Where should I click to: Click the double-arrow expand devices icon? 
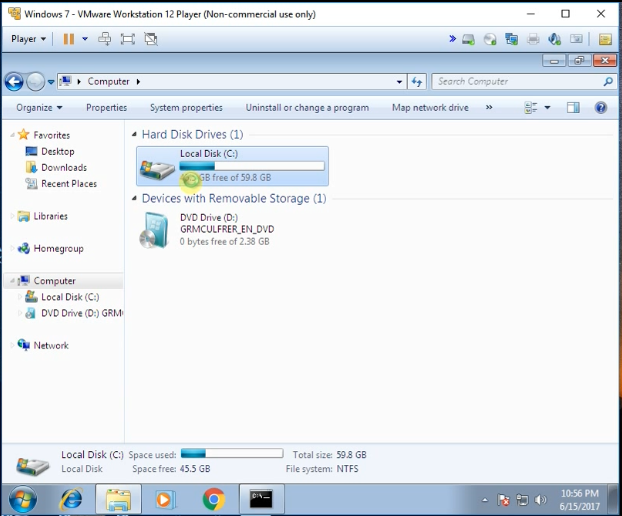point(452,39)
